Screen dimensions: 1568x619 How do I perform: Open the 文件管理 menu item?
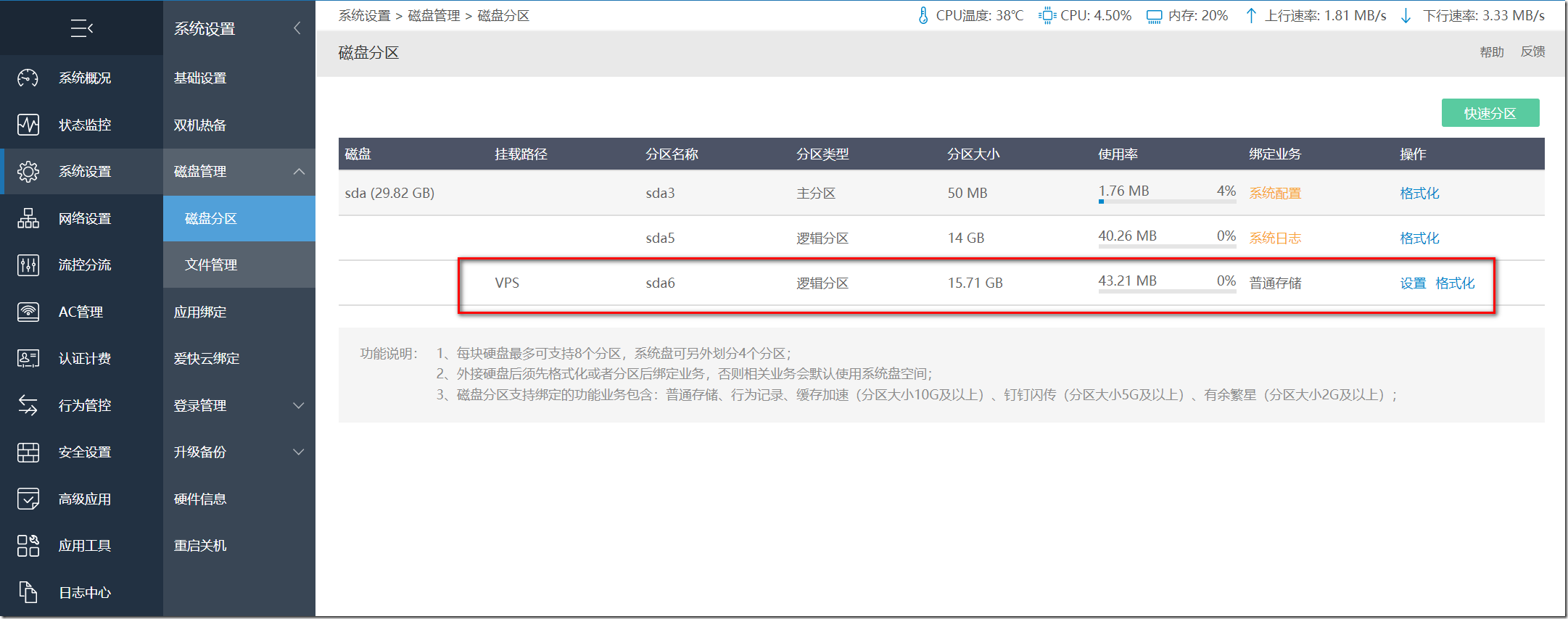pyautogui.click(x=211, y=265)
